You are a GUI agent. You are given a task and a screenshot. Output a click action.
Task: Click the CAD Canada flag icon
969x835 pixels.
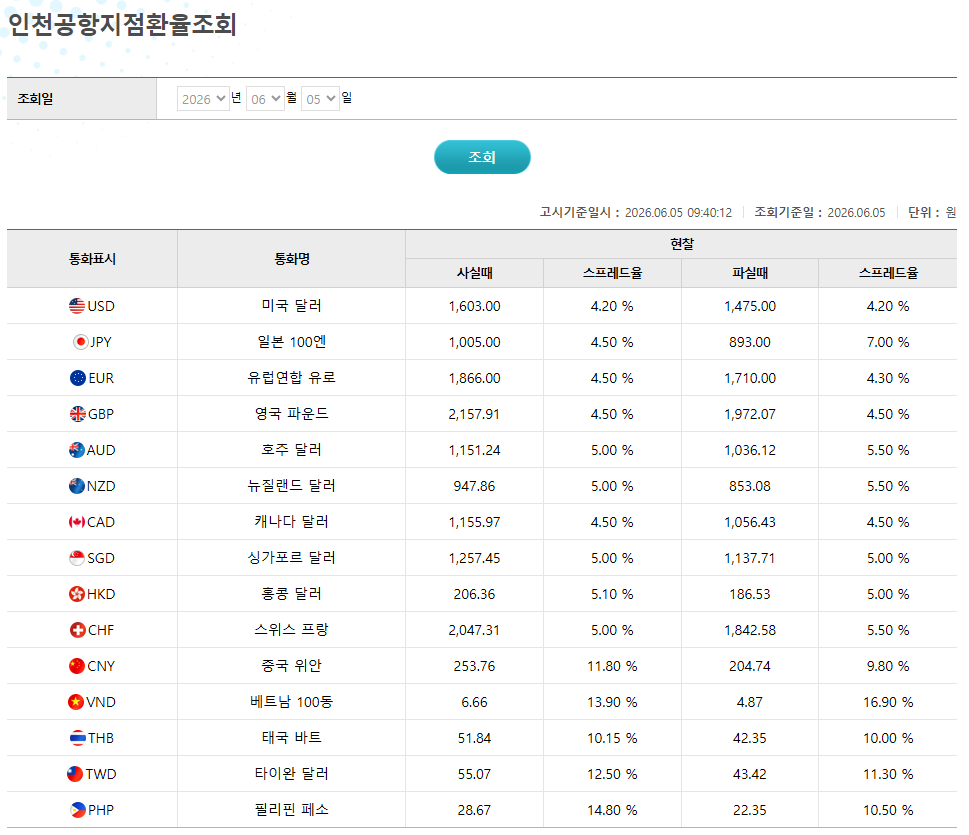pyautogui.click(x=77, y=522)
